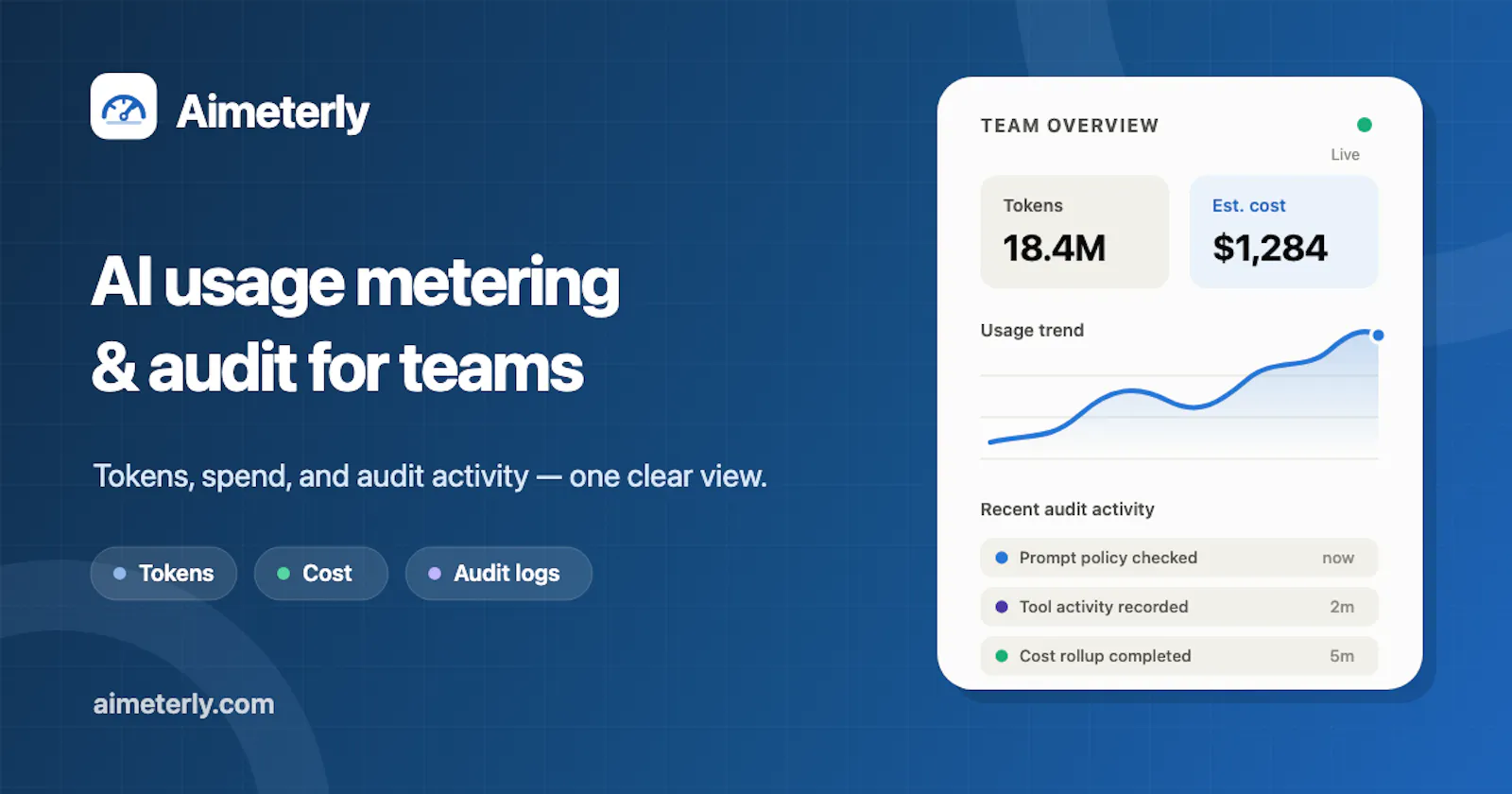
Task: Select the Tokens pill
Action: 163,574
